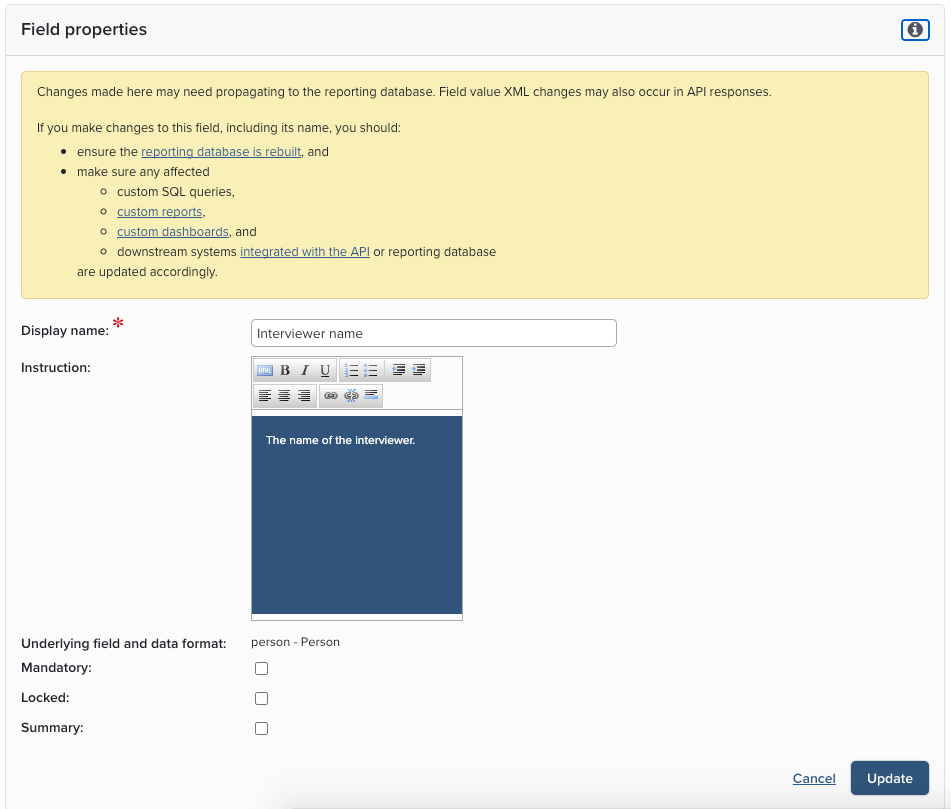Enable the Mandatory checkbox
Viewport: 951px width, 809px height.
(x=262, y=668)
